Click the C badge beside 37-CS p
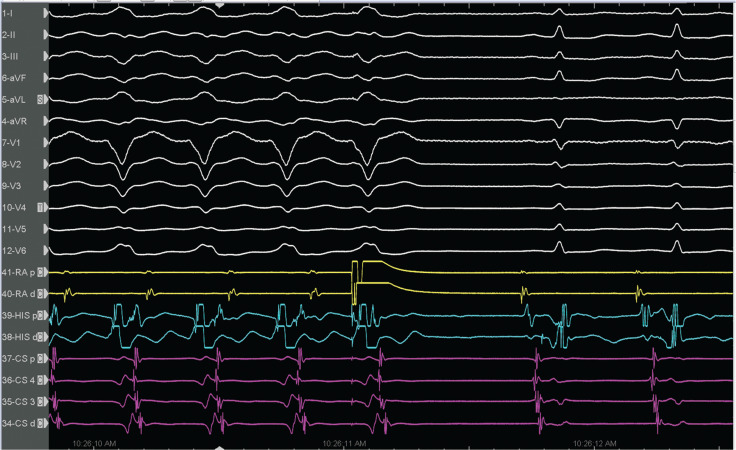This screenshot has height=450, width=736. coord(41,359)
